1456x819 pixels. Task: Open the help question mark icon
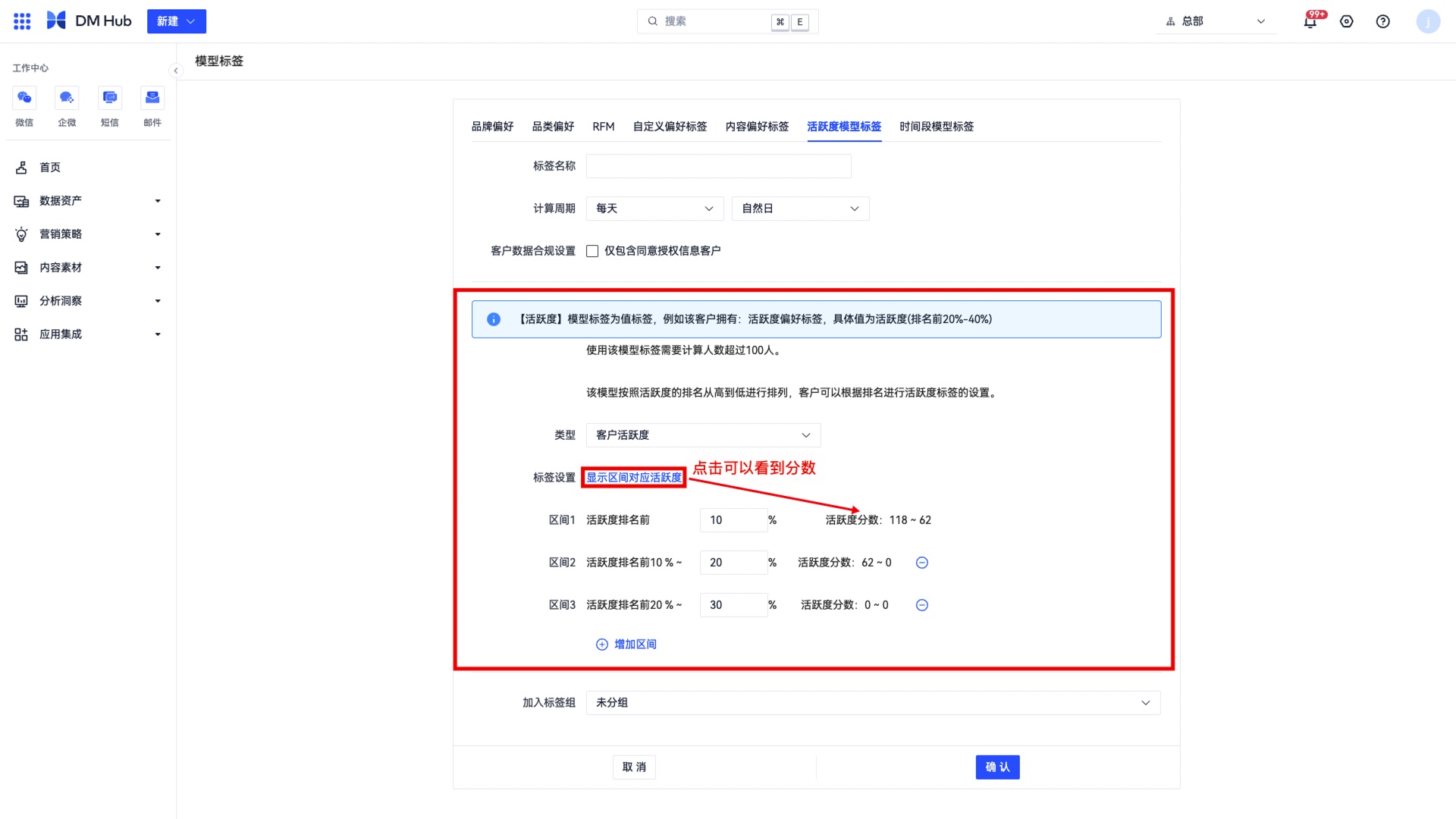1383,21
